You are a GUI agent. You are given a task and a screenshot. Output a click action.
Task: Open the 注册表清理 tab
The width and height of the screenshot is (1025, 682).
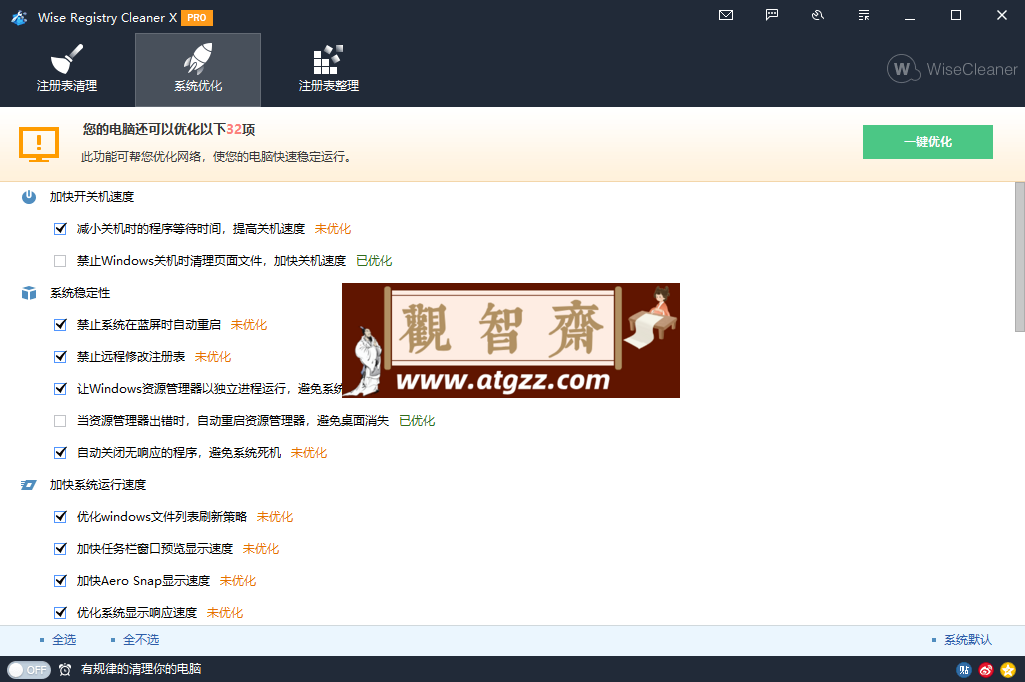coord(67,69)
